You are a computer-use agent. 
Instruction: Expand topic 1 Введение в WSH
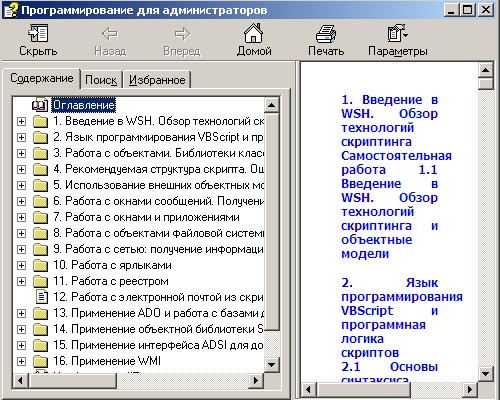coord(21,121)
